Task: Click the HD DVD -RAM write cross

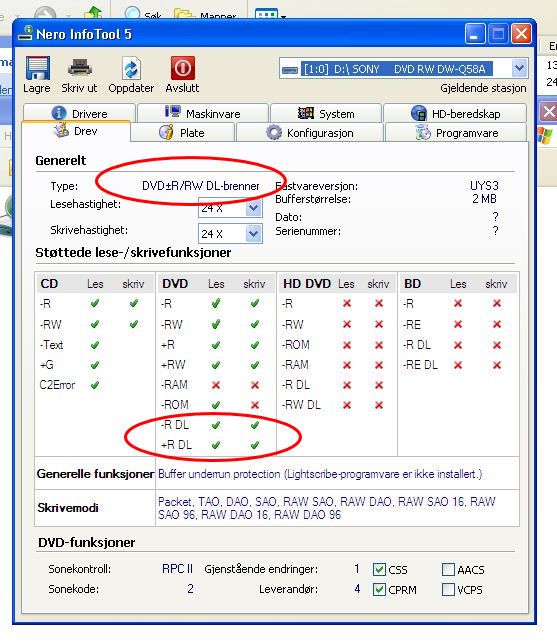Action: coord(379,365)
